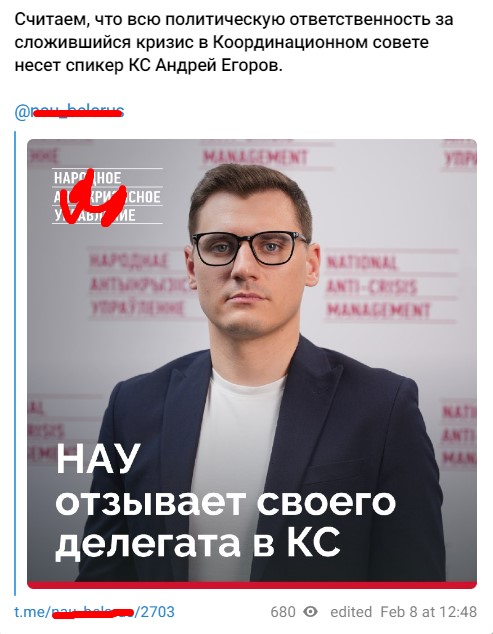The height and width of the screenshot is (634, 493).
Task: Open the @ channel mention link
Action: [69, 111]
